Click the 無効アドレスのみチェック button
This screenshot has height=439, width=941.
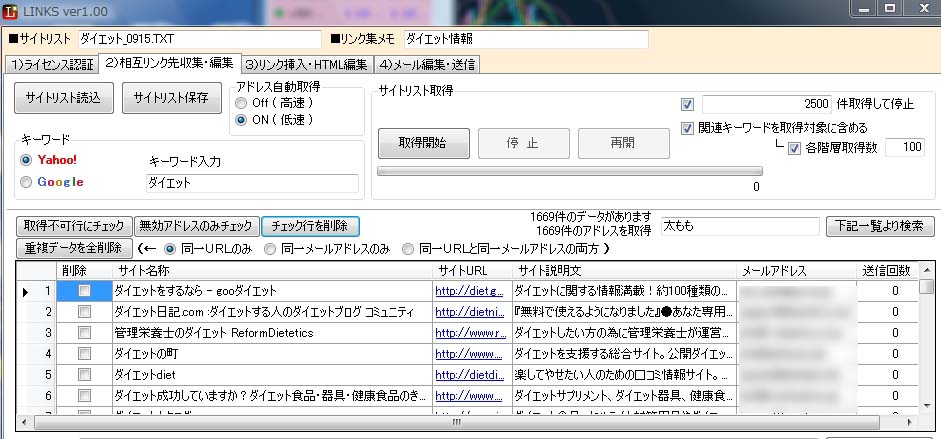tap(197, 226)
